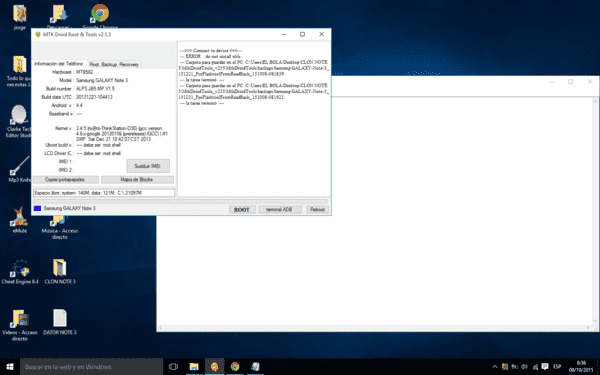Click the 'Mapa de Blocks' button
The height and width of the screenshot is (375, 600).
[x=137, y=179]
